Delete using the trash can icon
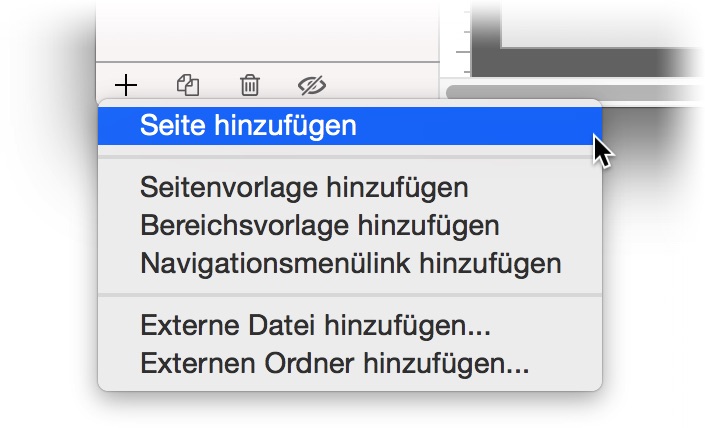This screenshot has width=705, height=428. point(249,85)
